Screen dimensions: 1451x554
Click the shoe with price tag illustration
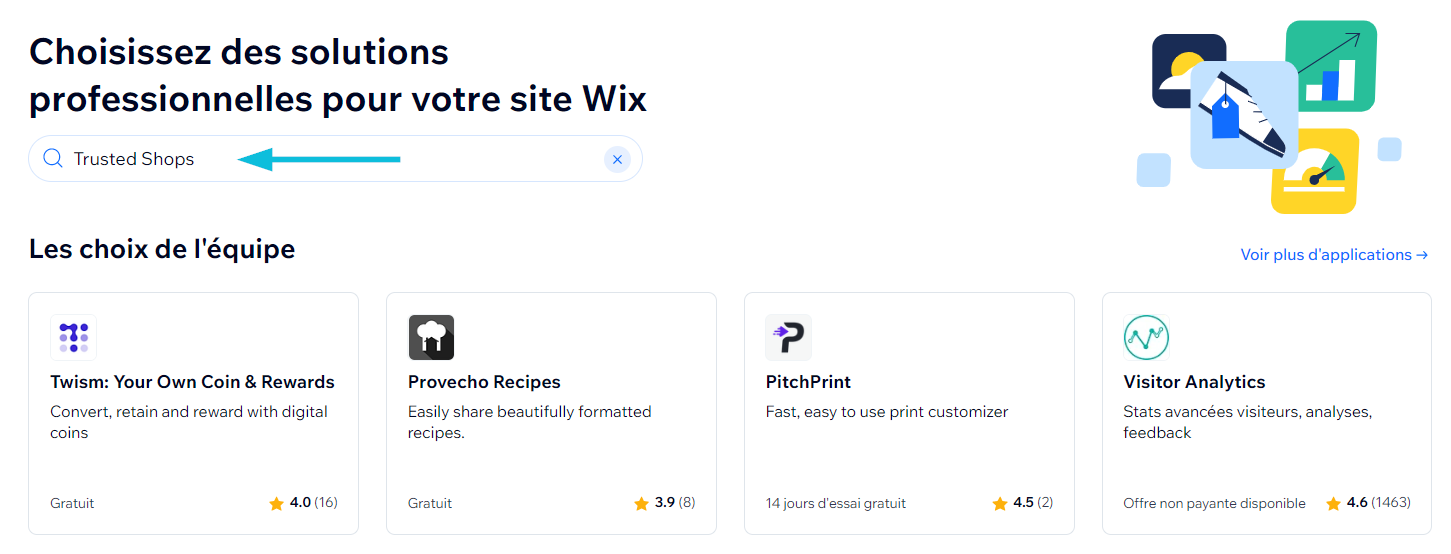pyautogui.click(x=1244, y=115)
